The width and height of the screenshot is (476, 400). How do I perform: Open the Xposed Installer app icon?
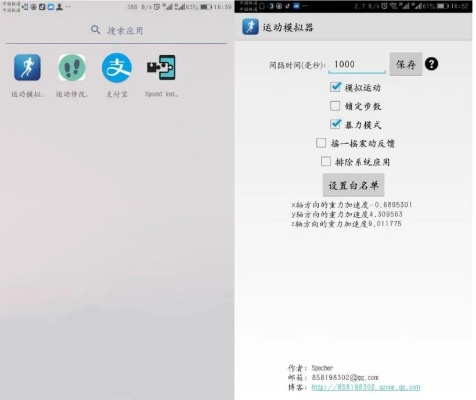click(161, 68)
